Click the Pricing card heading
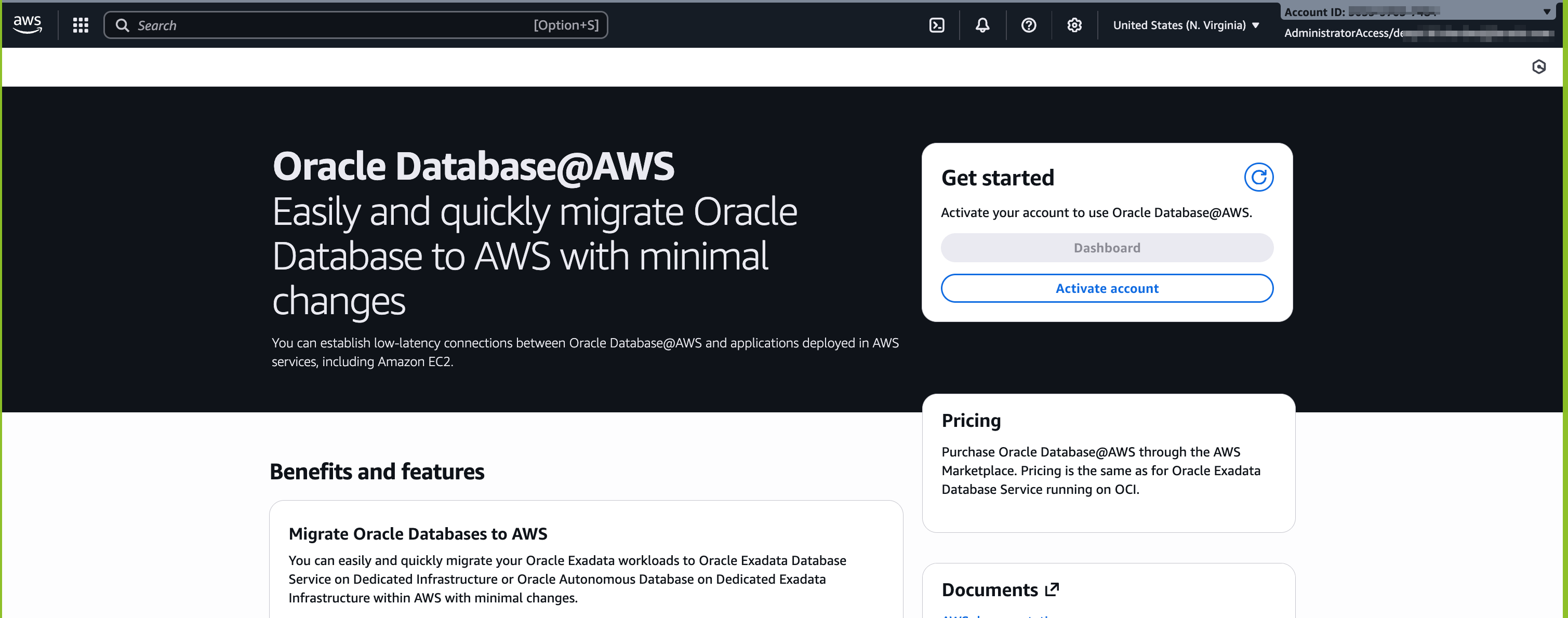1568x618 pixels. (971, 420)
